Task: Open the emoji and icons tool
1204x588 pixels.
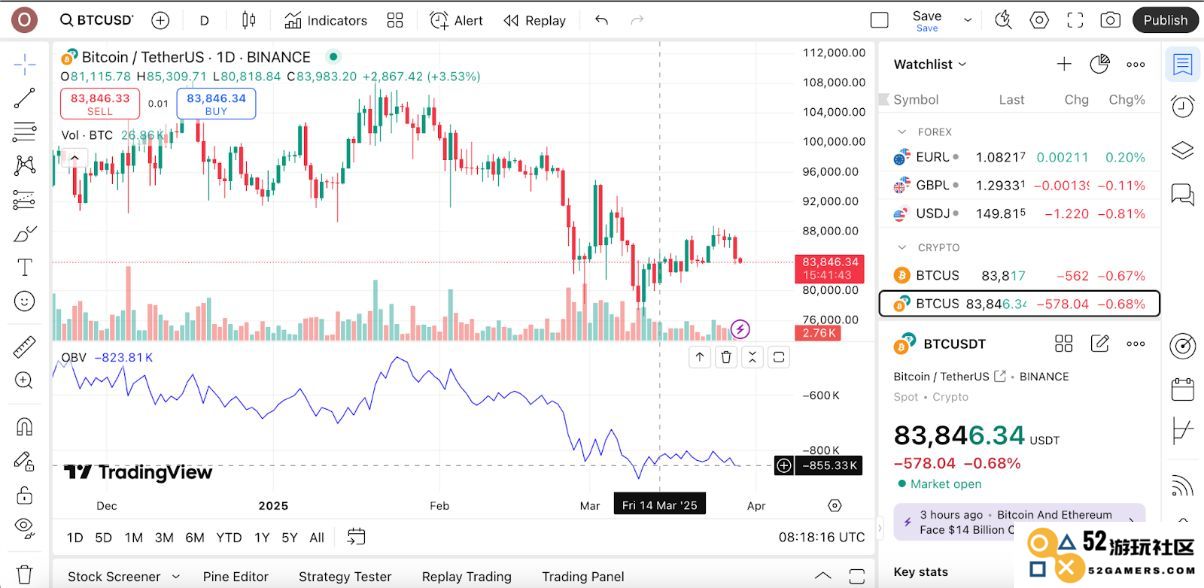Action: pyautogui.click(x=25, y=301)
